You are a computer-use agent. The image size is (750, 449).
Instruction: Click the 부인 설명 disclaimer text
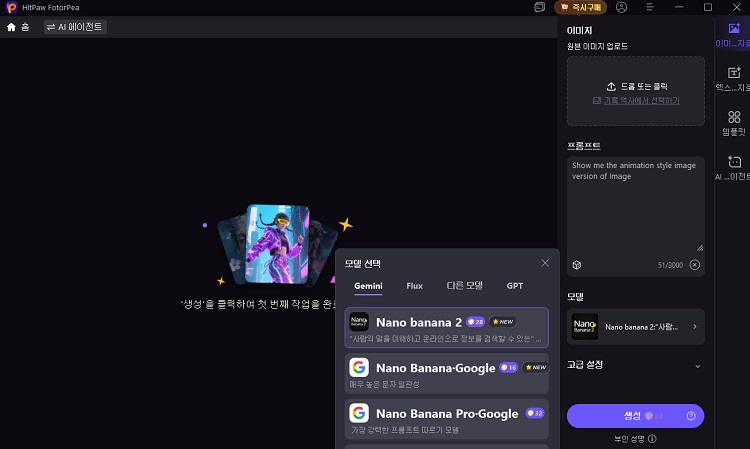click(x=629, y=438)
